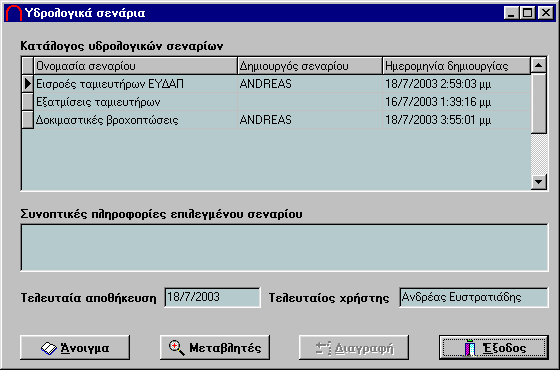Select row Εισροές ταμιευτήρων ΕΥΔΑΠ
This screenshot has height=370, width=560.
pos(276,84)
